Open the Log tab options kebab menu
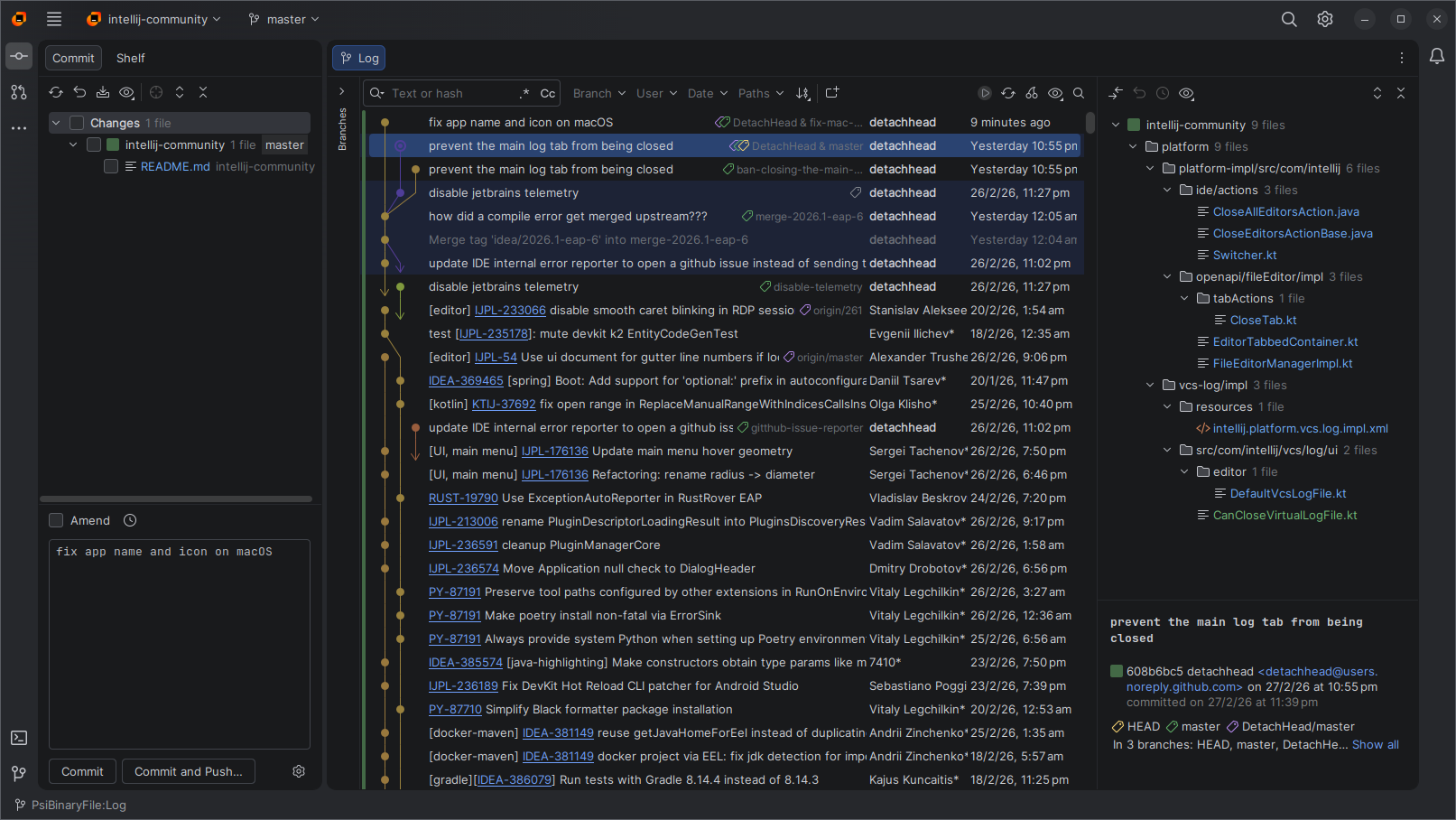The height and width of the screenshot is (820, 1456). click(1402, 58)
